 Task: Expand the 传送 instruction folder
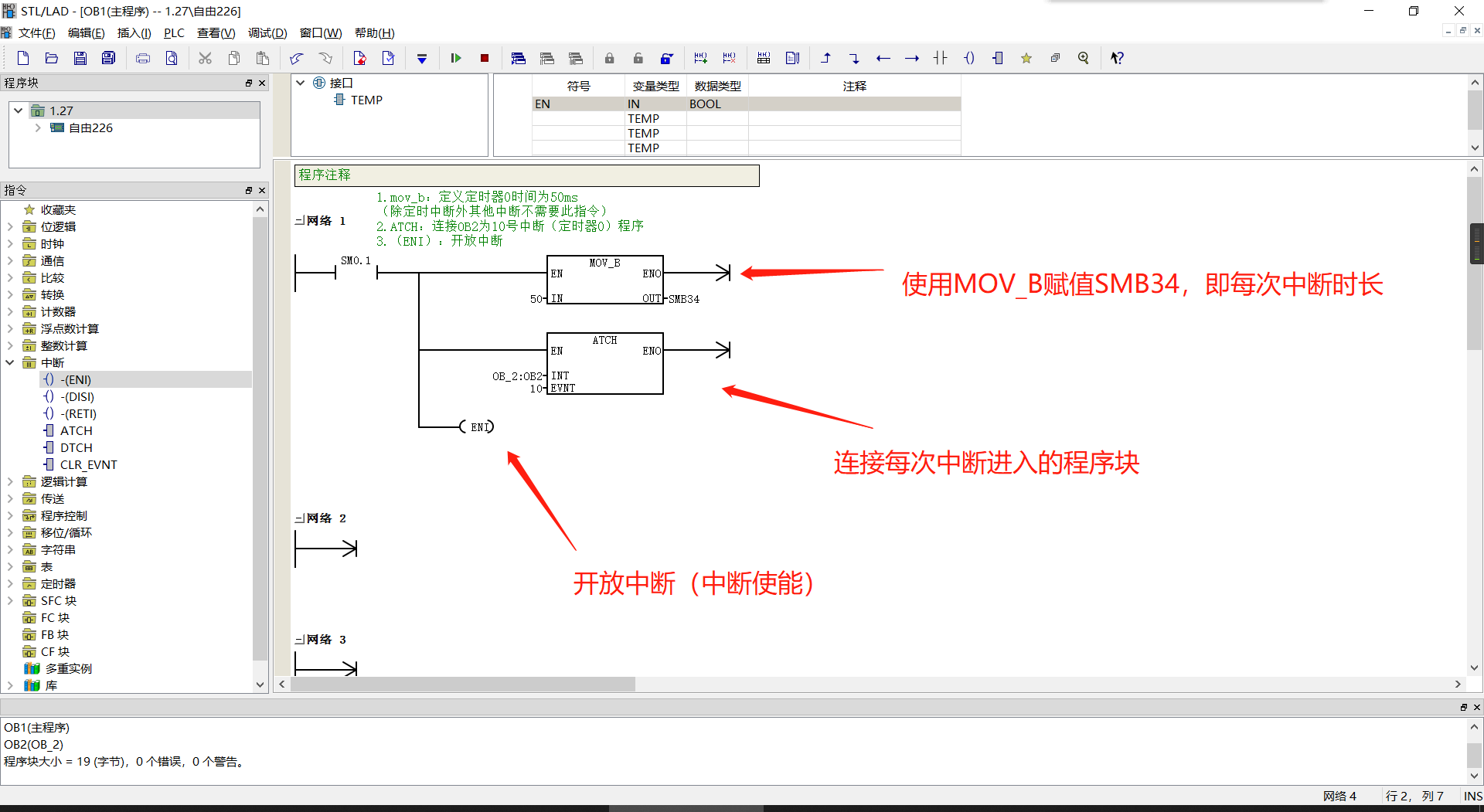pyautogui.click(x=10, y=498)
